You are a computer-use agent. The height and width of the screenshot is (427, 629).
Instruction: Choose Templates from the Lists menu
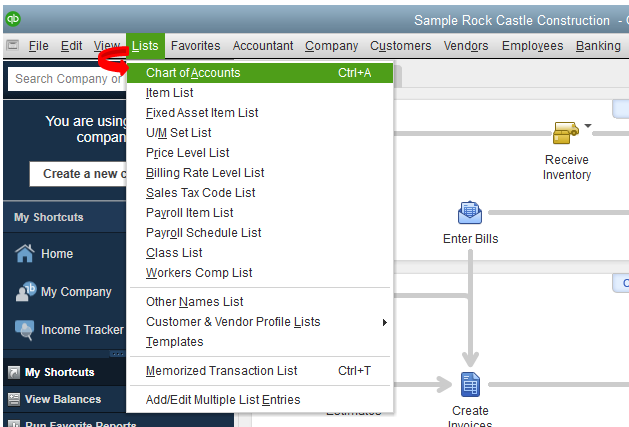click(x=260, y=342)
